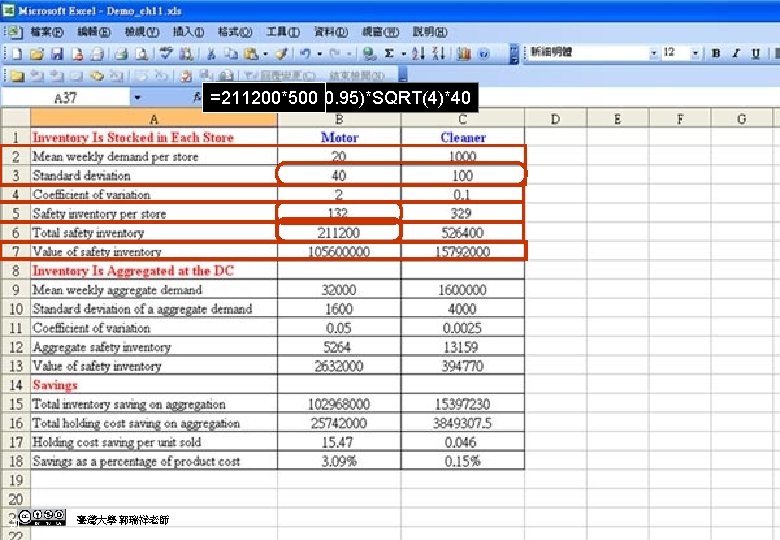
Task: Expand the Name Box dropdown arrow
Action: (137, 97)
